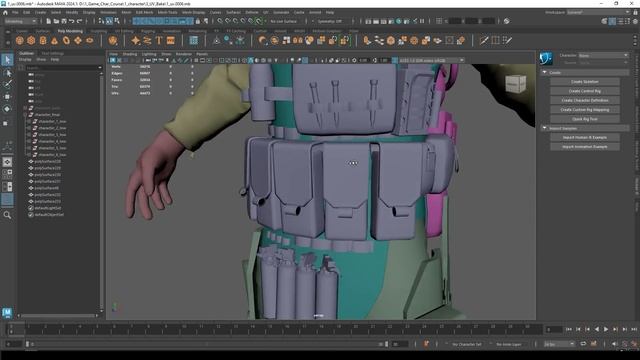Toggle select by object type mode

(109, 21)
